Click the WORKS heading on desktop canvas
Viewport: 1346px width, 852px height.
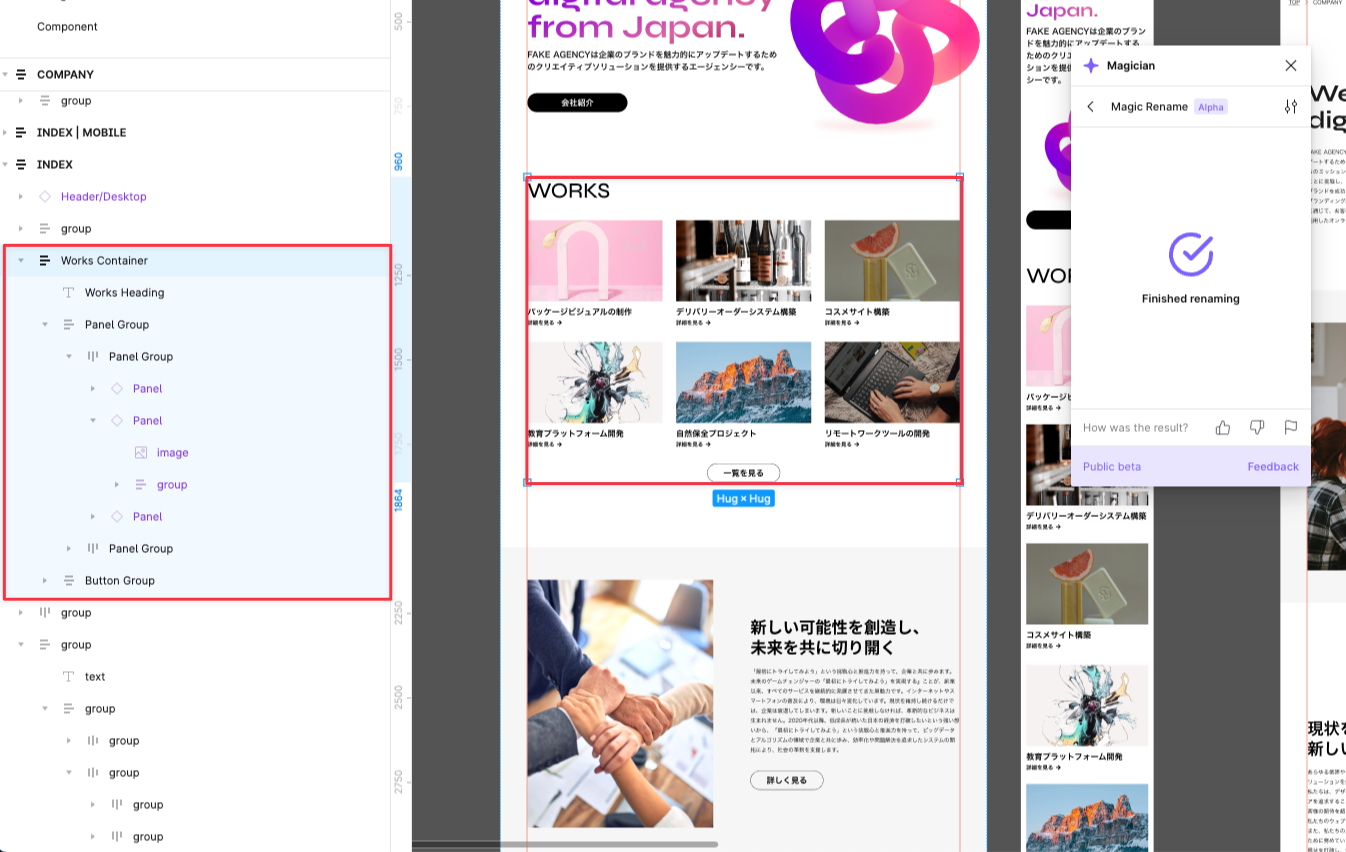tap(569, 190)
